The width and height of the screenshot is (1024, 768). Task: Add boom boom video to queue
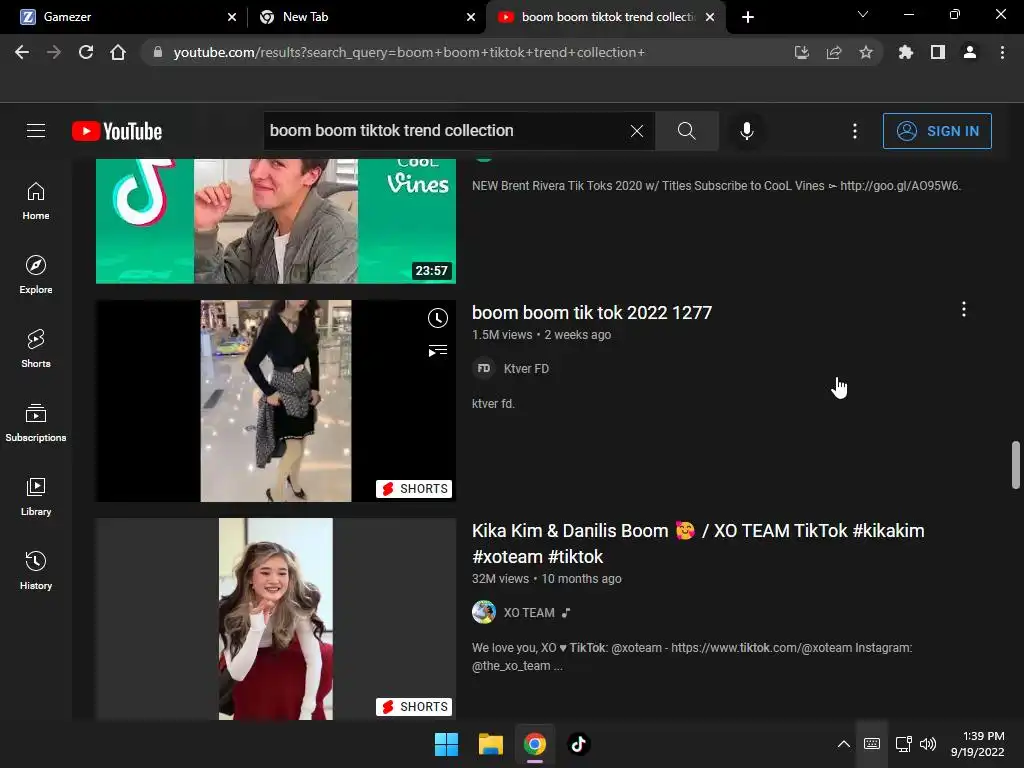point(438,351)
